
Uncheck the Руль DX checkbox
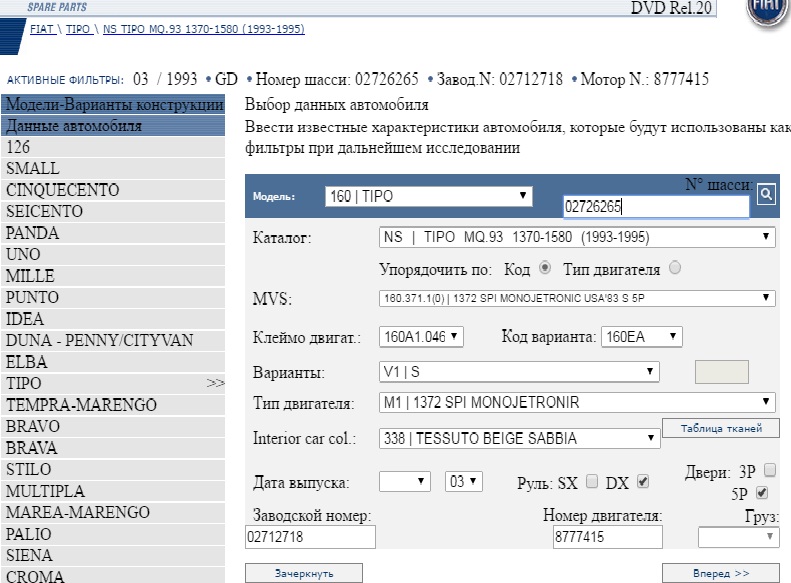pos(642,482)
